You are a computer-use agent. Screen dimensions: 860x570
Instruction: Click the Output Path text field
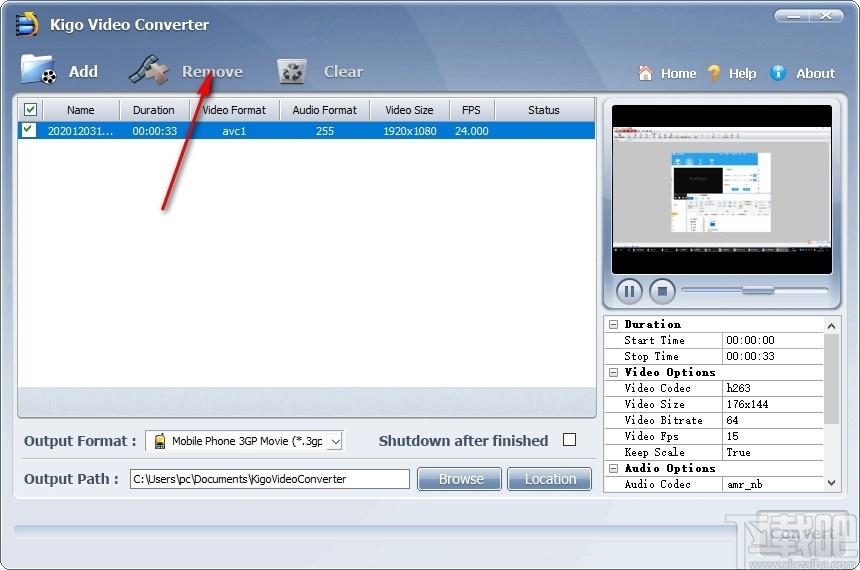click(270, 479)
